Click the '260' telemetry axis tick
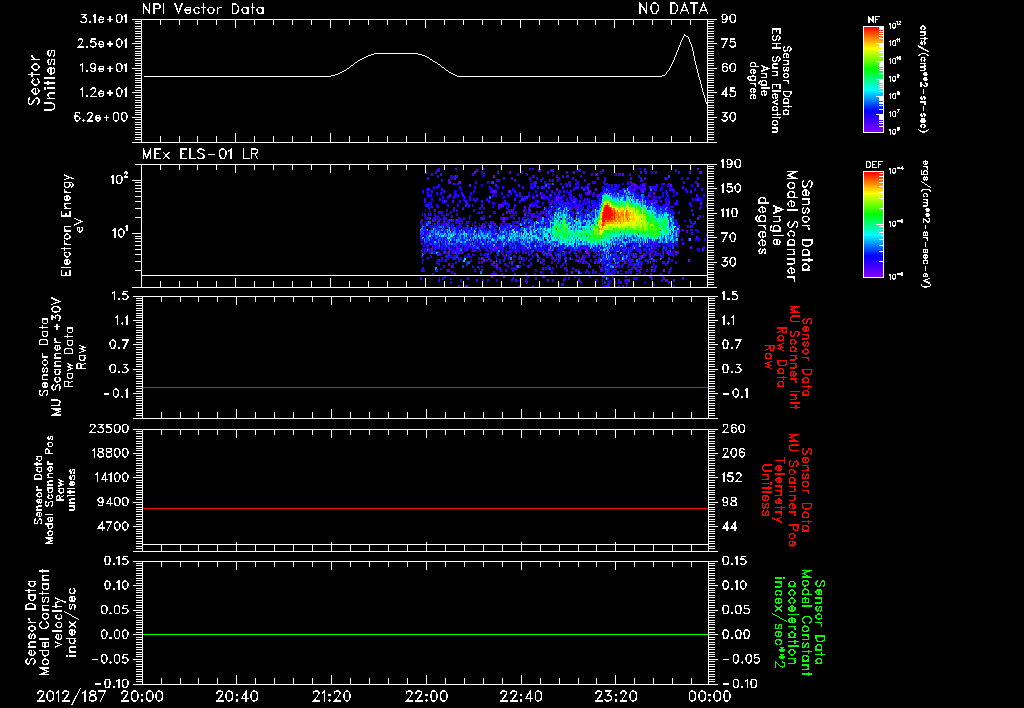The image size is (1024, 708). click(733, 428)
